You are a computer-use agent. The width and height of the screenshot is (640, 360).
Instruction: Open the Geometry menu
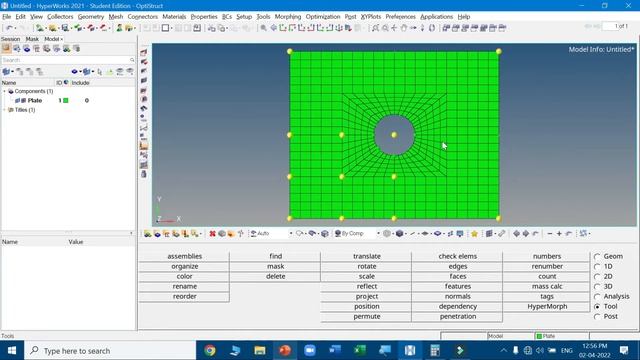91,17
